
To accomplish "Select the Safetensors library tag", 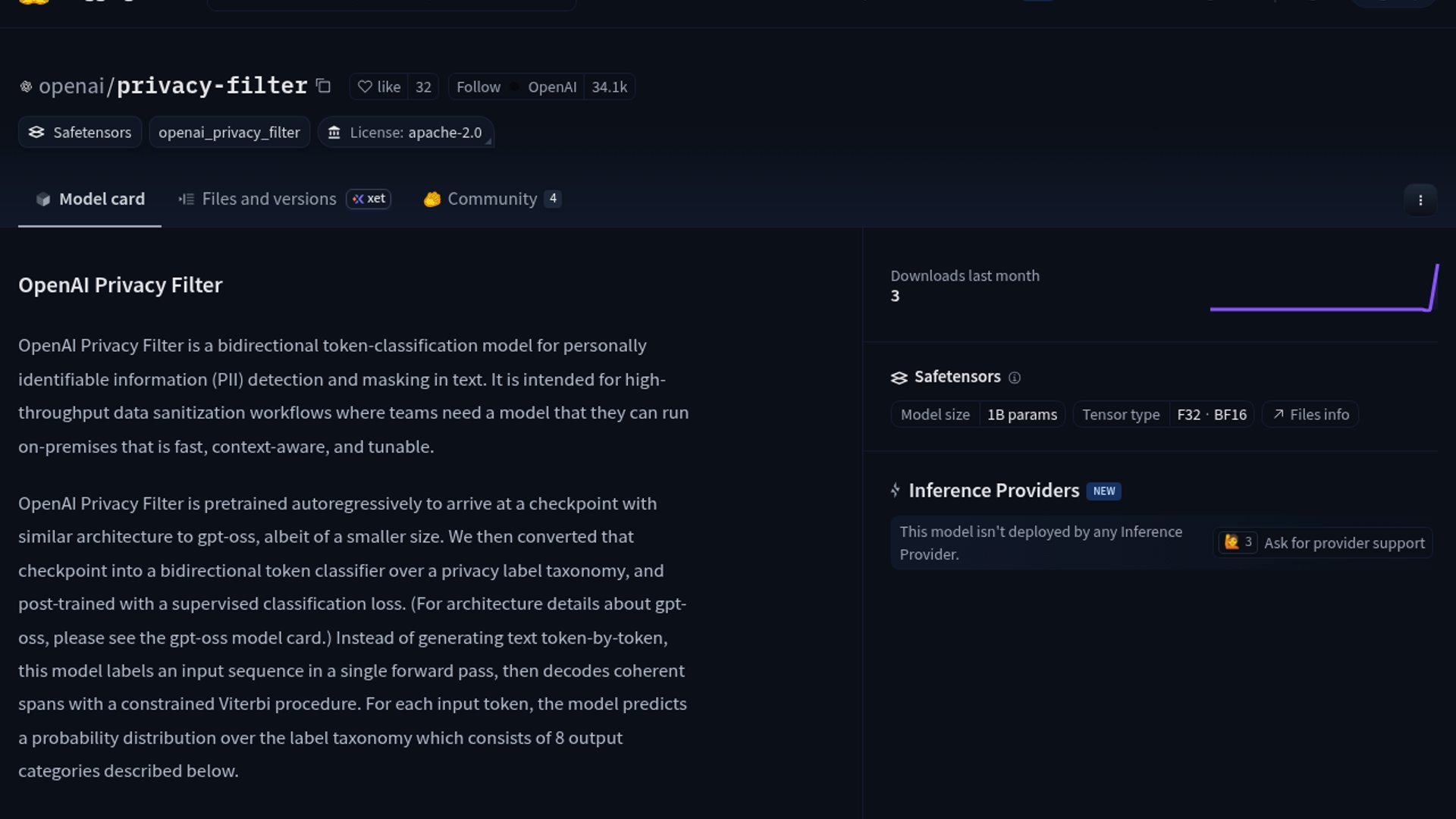I will 80,133.
